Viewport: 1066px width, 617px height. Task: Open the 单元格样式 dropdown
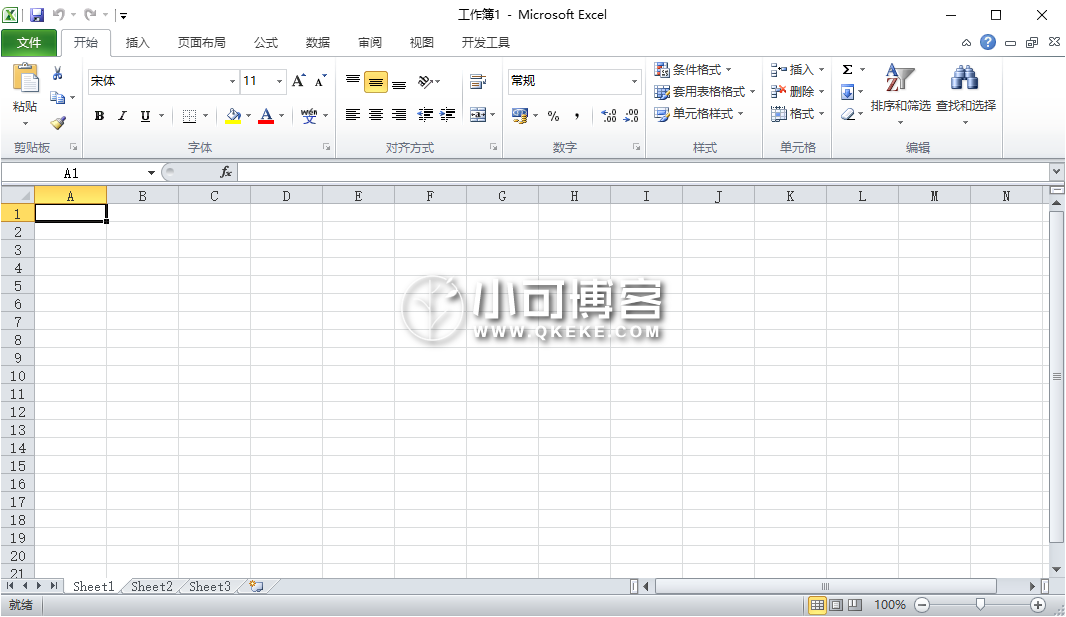[x=700, y=113]
